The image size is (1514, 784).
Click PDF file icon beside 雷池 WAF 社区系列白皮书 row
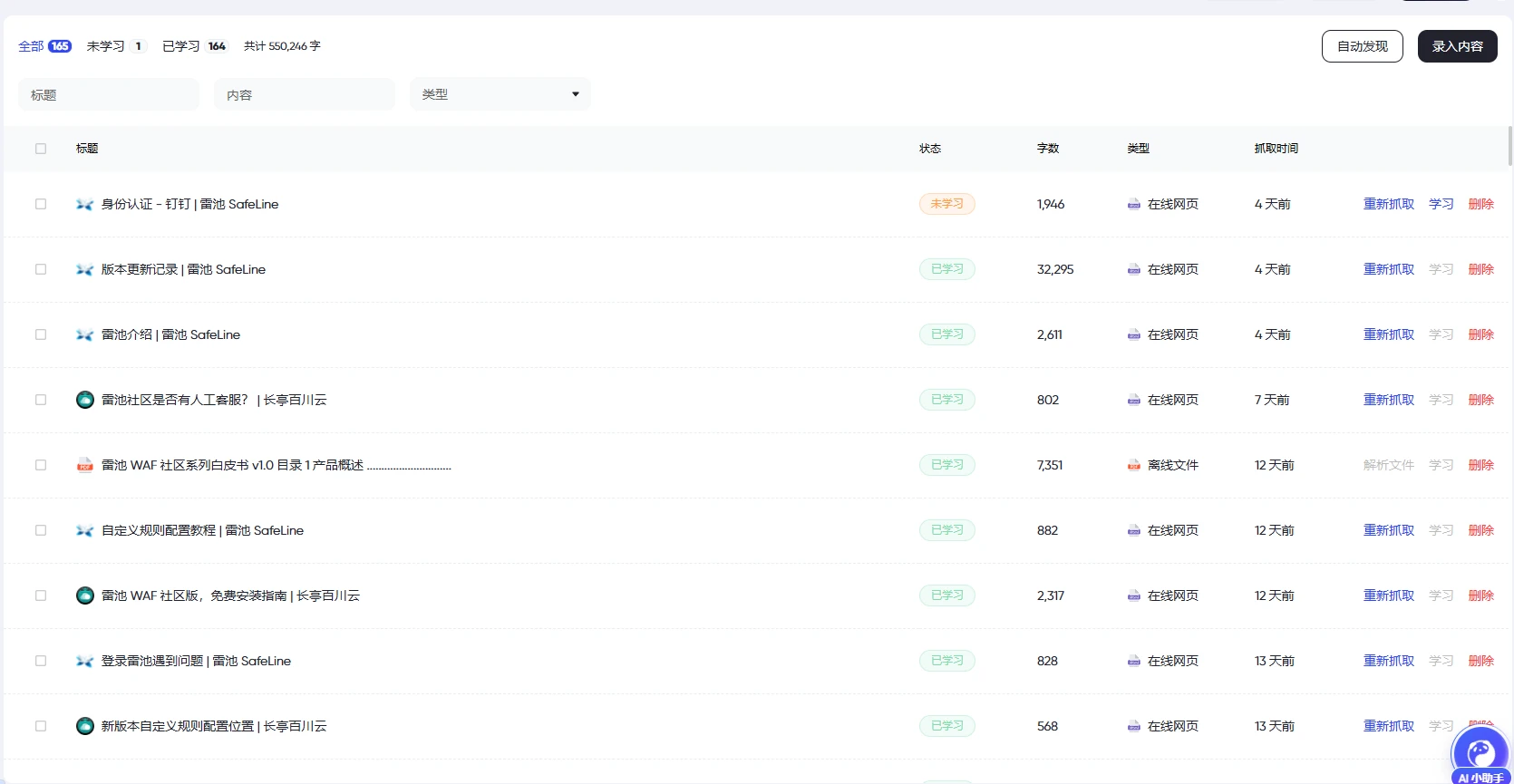[84, 465]
